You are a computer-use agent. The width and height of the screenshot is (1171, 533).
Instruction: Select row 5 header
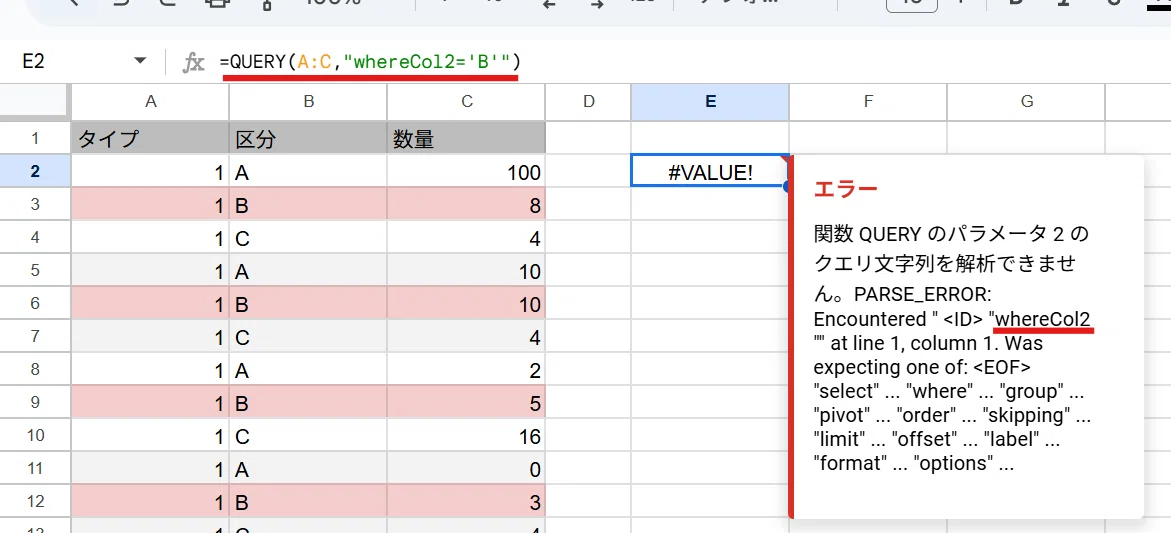pyautogui.click(x=35, y=270)
